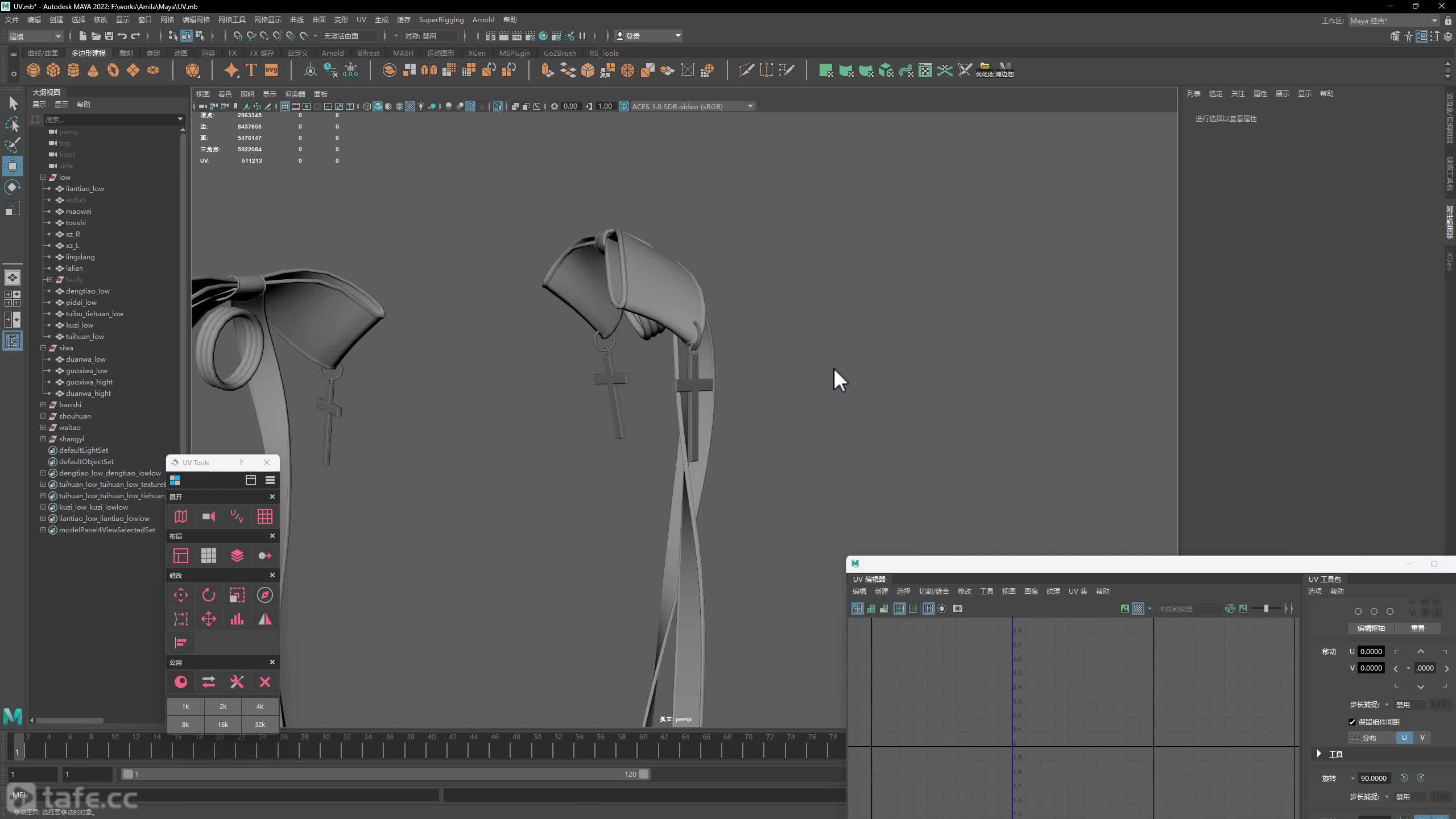The width and height of the screenshot is (1456, 819).
Task: Activate the Rotate tool in toolbox
Action: pos(13,187)
